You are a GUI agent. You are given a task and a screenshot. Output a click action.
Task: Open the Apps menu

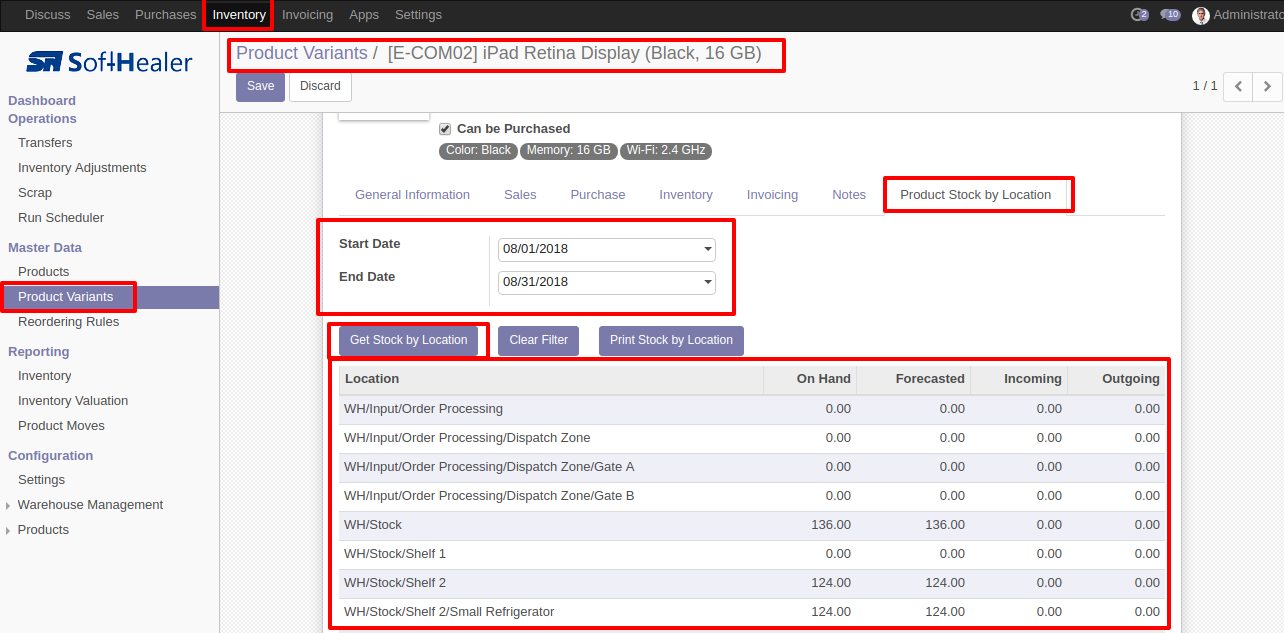[364, 15]
